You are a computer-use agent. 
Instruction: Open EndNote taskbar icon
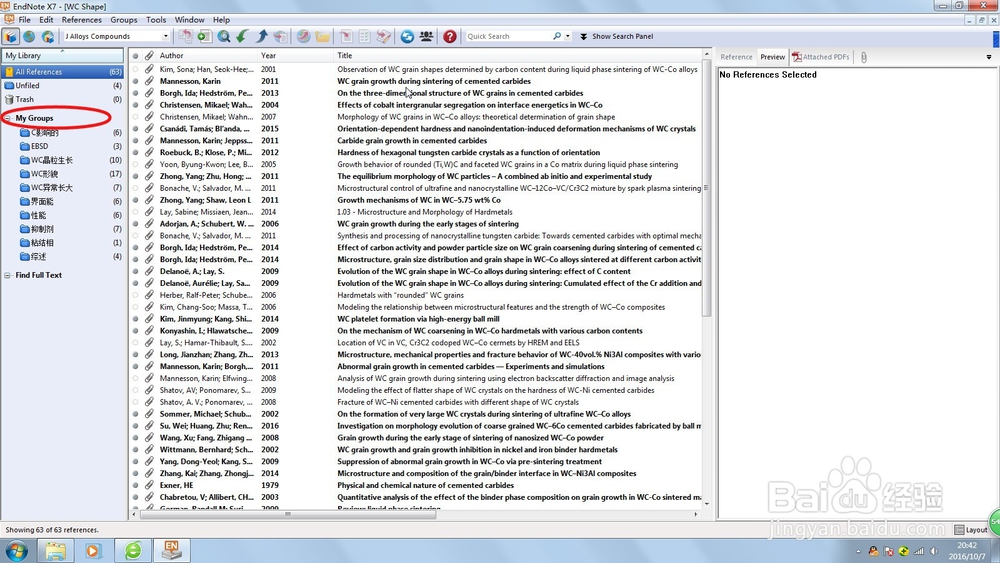[172, 550]
